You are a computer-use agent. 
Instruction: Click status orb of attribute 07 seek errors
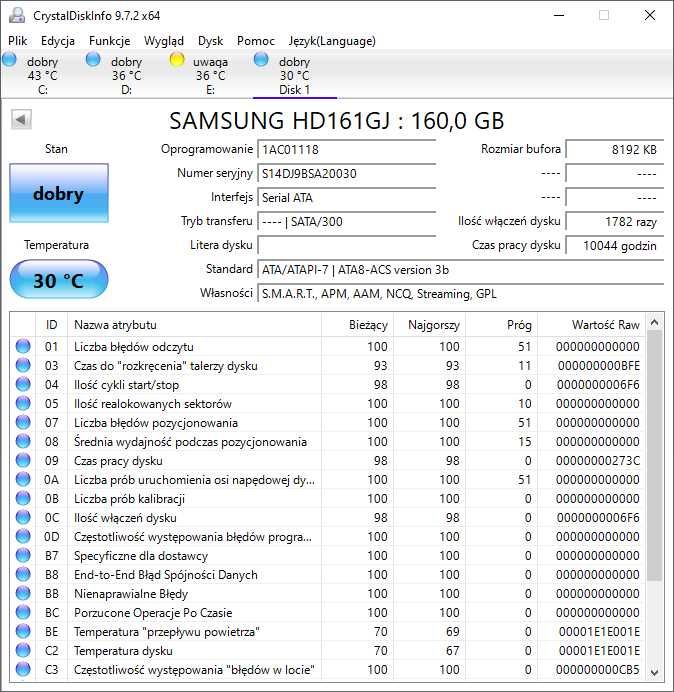pos(23,422)
